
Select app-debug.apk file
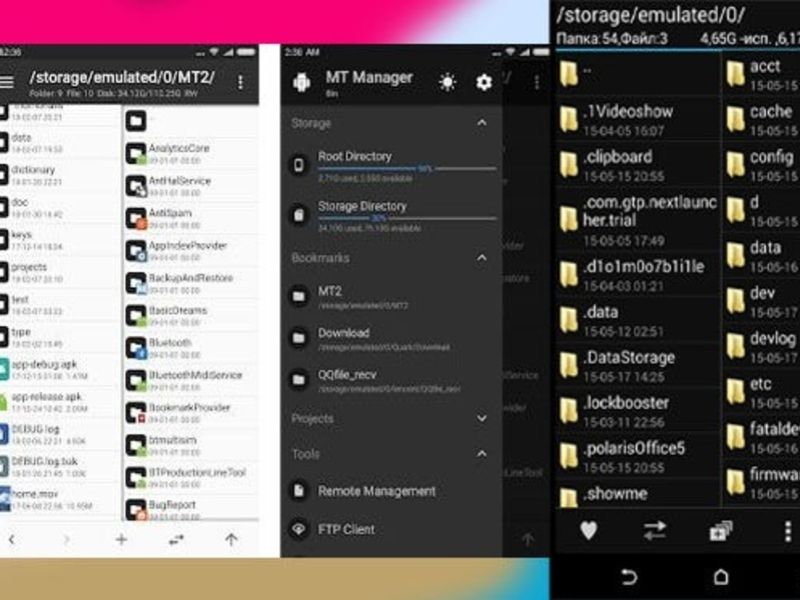click(60, 369)
